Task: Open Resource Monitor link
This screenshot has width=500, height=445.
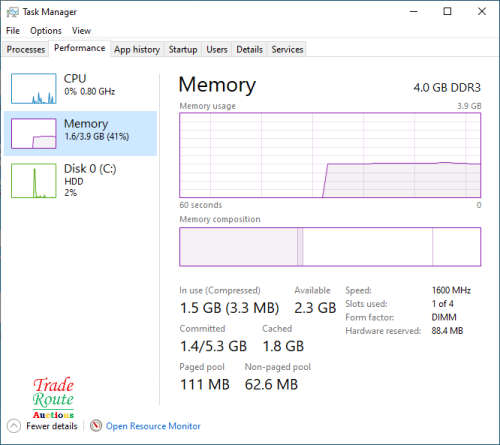Action: click(153, 426)
